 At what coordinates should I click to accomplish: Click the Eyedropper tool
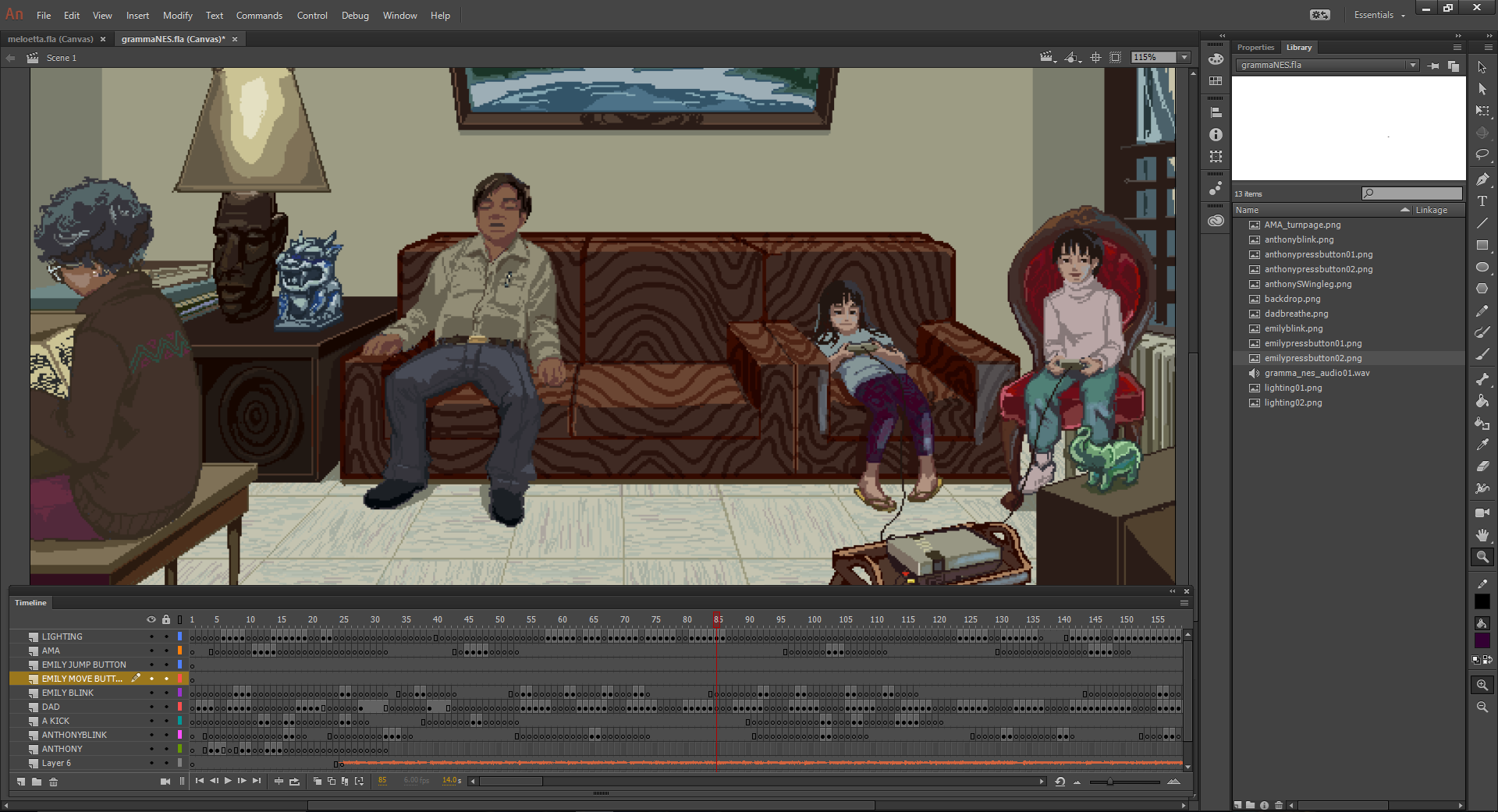(x=1482, y=445)
